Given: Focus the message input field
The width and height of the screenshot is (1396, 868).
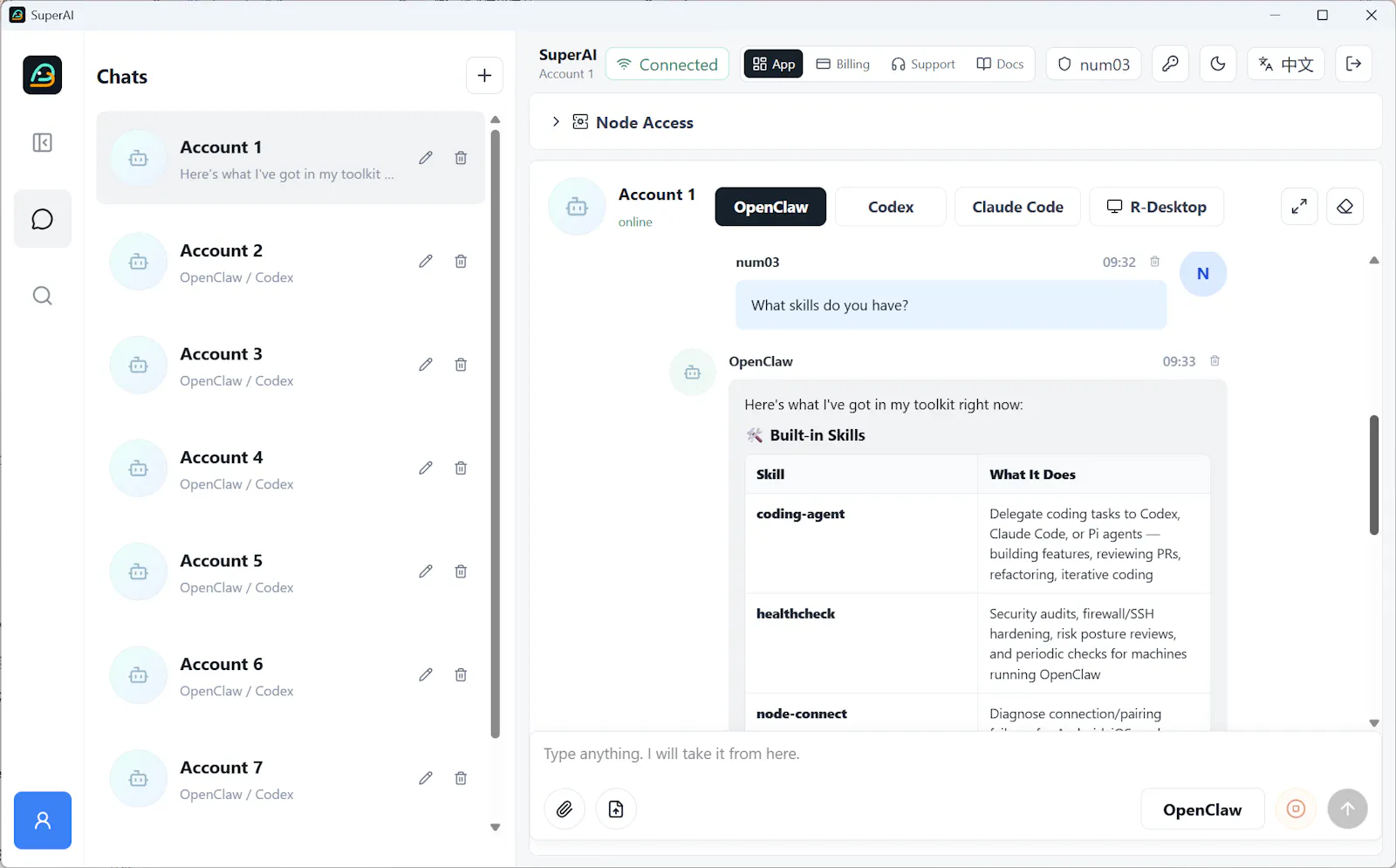Looking at the screenshot, I should tap(955, 754).
